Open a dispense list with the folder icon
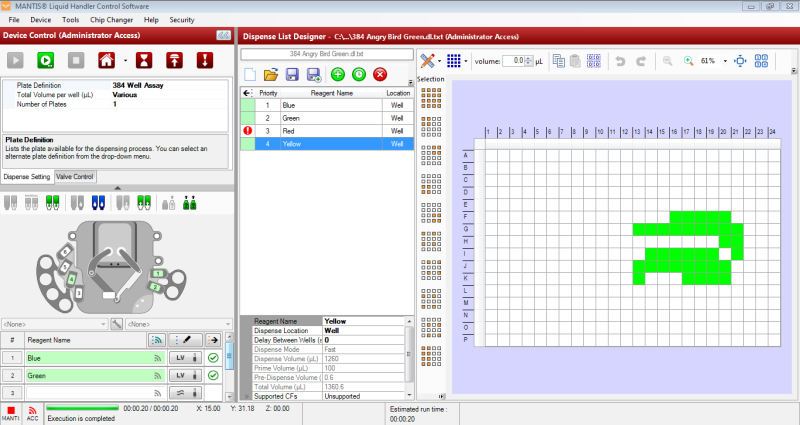This screenshot has height=425, width=800. [271, 74]
